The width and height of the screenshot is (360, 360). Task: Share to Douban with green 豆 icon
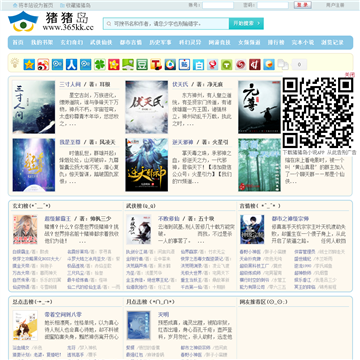[142, 64]
